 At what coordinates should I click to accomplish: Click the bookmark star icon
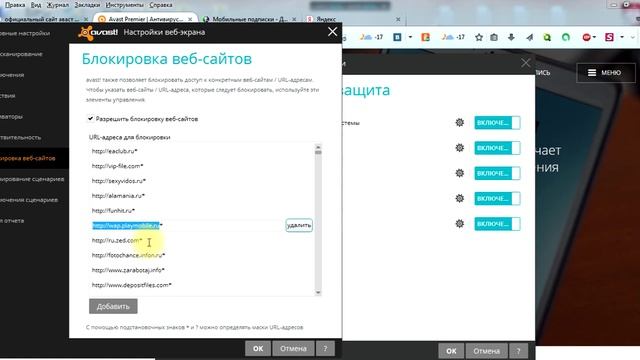pyautogui.click(x=479, y=38)
